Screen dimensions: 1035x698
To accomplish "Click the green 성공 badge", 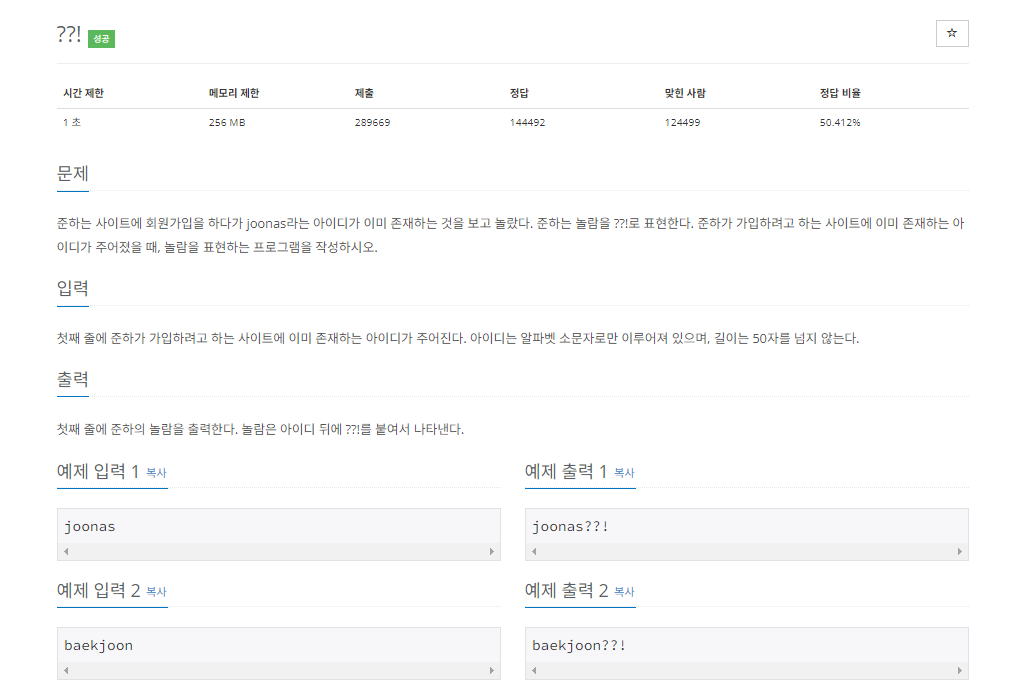I will [x=101, y=39].
